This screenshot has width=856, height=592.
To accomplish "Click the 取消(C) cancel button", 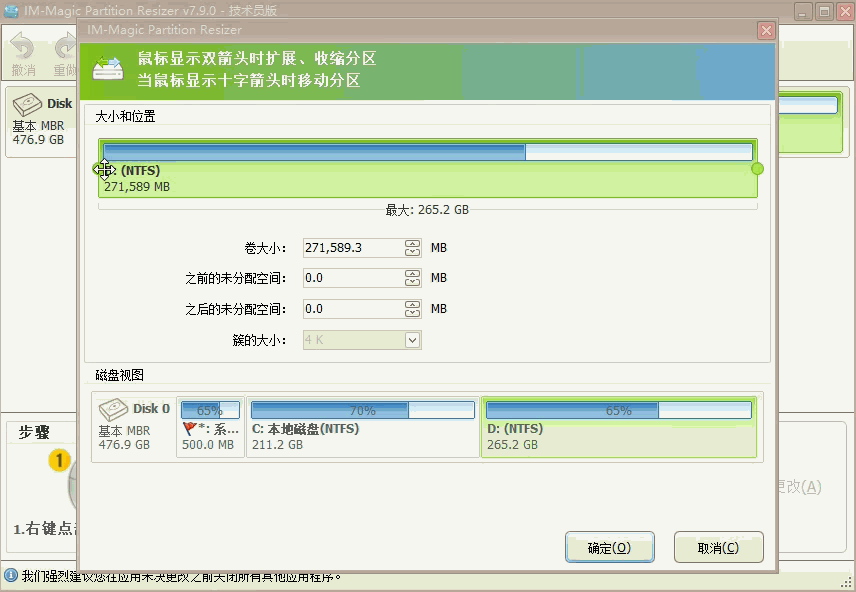I will (718, 547).
